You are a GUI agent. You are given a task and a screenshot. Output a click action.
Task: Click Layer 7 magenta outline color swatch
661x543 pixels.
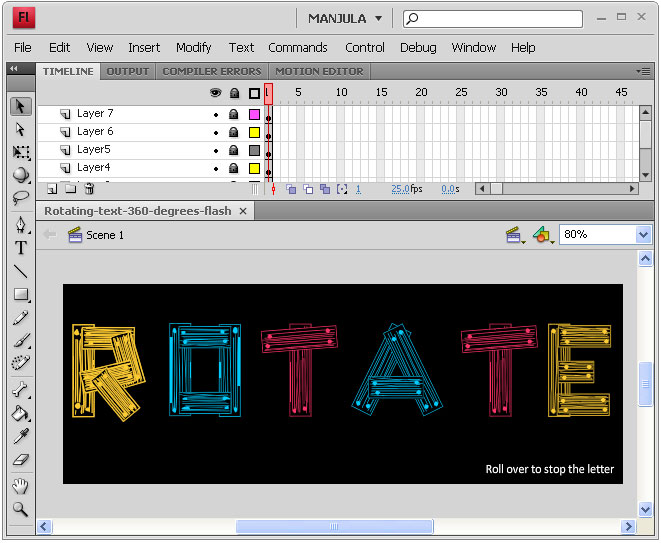pyautogui.click(x=254, y=114)
